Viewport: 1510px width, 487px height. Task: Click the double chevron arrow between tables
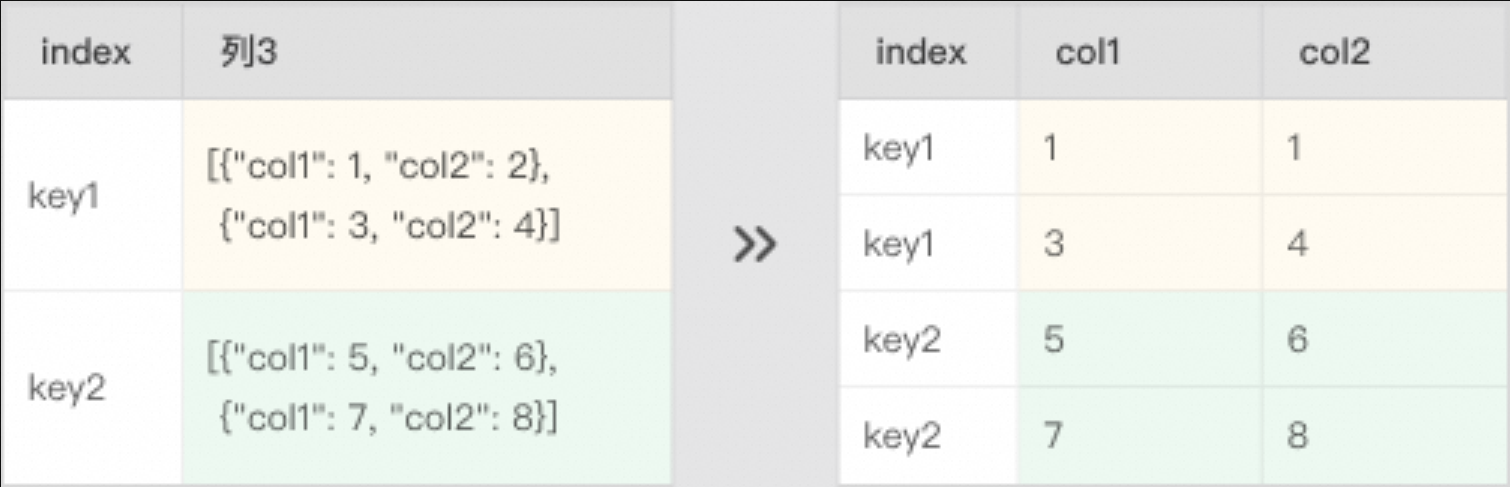click(x=755, y=244)
